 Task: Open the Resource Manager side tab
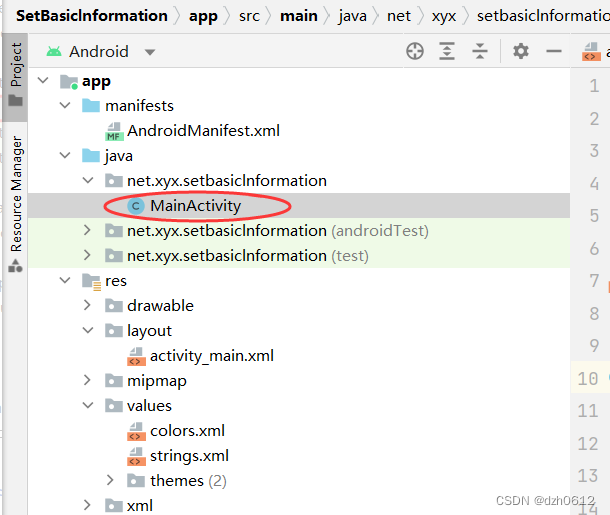[x=16, y=202]
